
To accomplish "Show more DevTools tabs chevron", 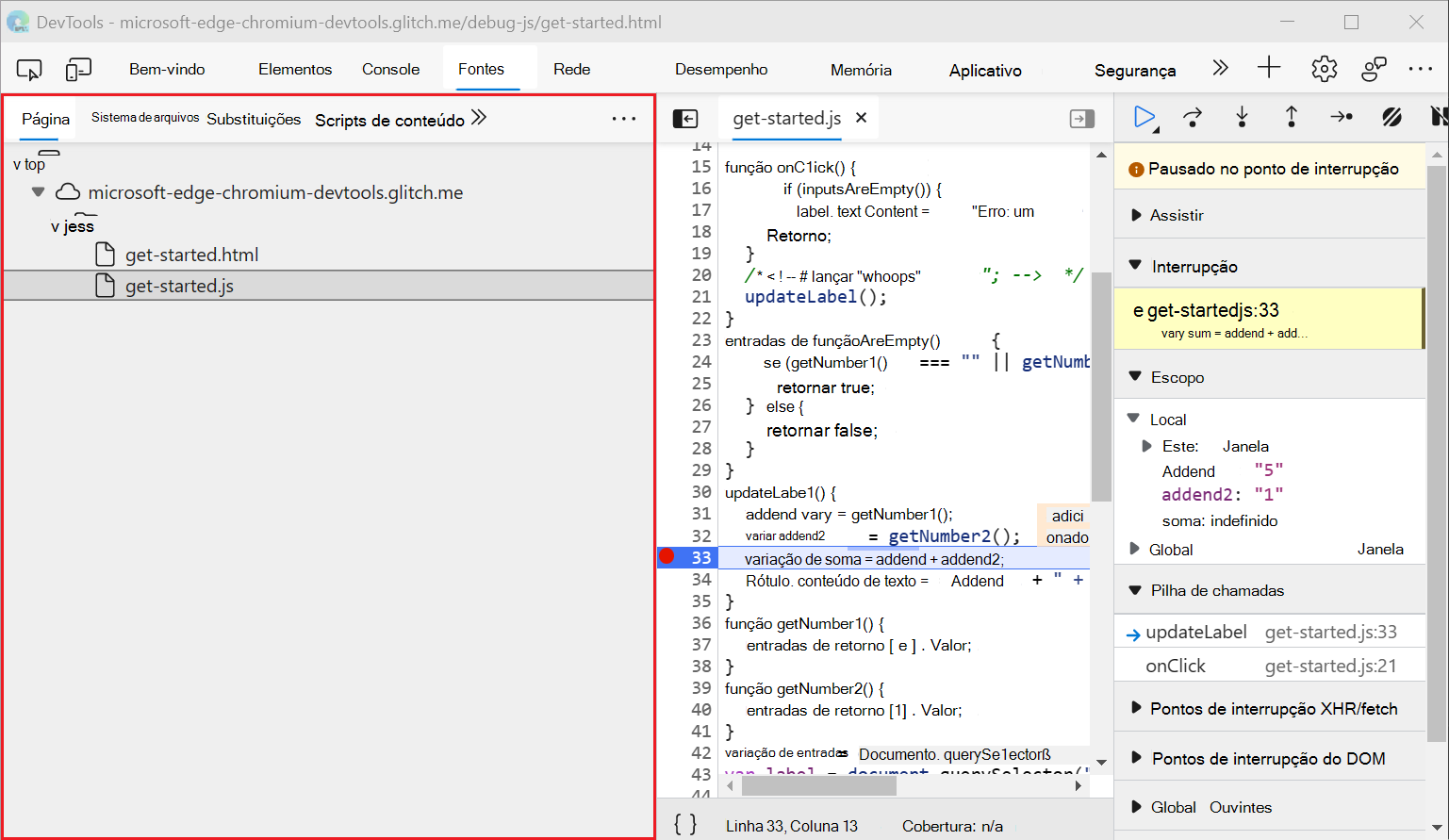I will pyautogui.click(x=1221, y=68).
